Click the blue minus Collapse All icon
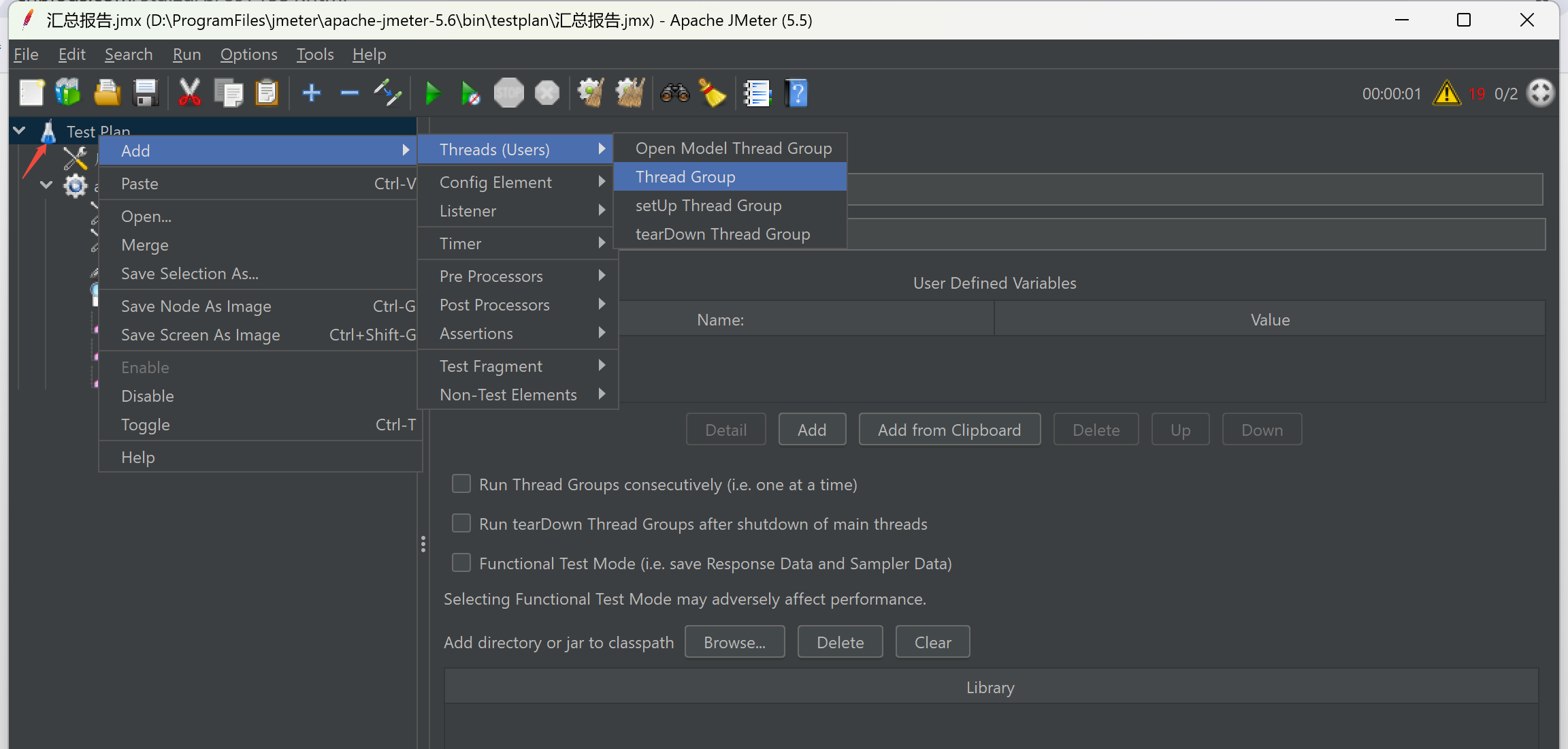 [350, 93]
